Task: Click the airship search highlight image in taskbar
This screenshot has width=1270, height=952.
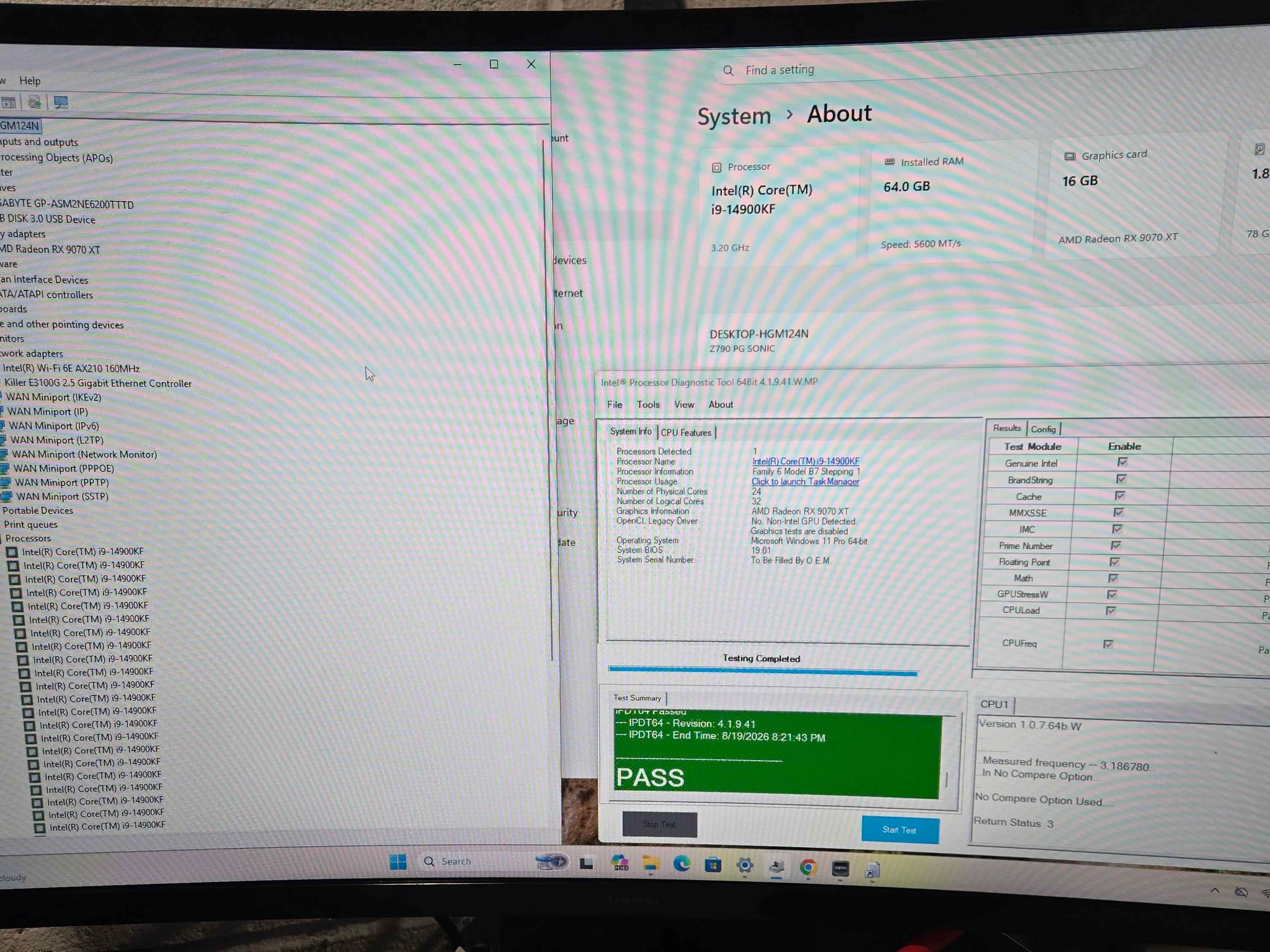Action: tap(551, 862)
